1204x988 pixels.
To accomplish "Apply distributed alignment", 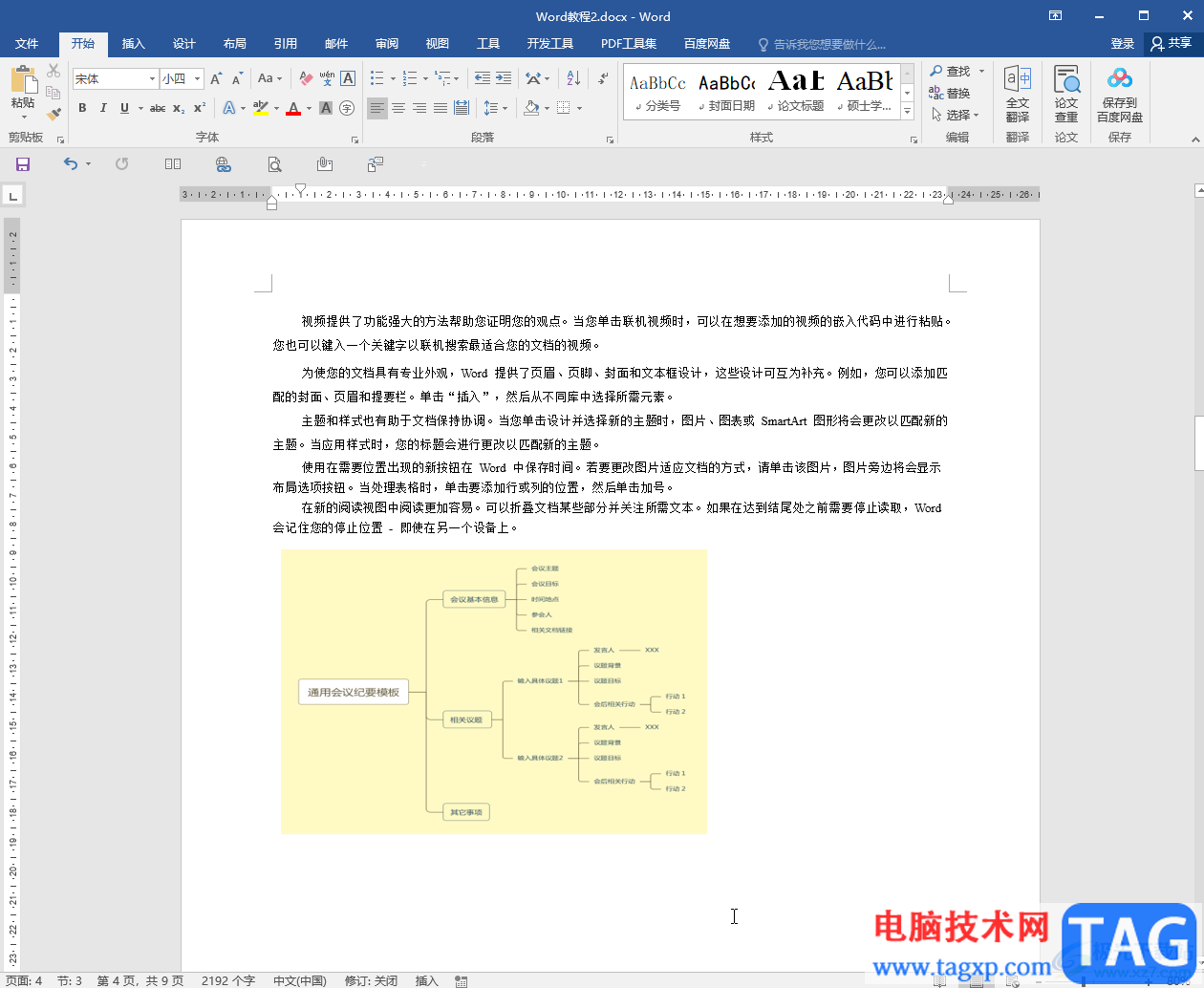I will (x=462, y=108).
